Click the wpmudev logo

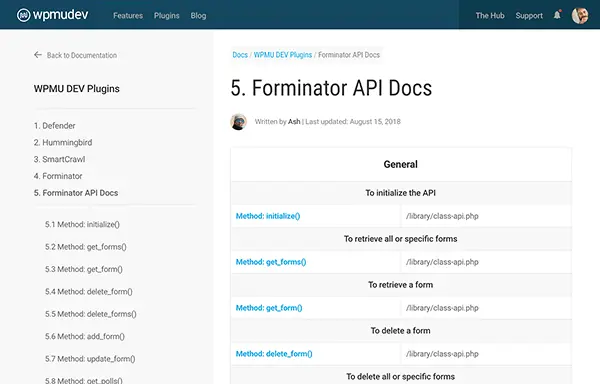tap(52, 15)
